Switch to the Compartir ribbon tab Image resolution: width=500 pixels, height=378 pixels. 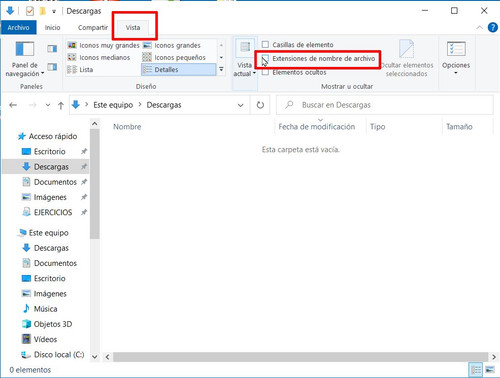tap(93, 28)
